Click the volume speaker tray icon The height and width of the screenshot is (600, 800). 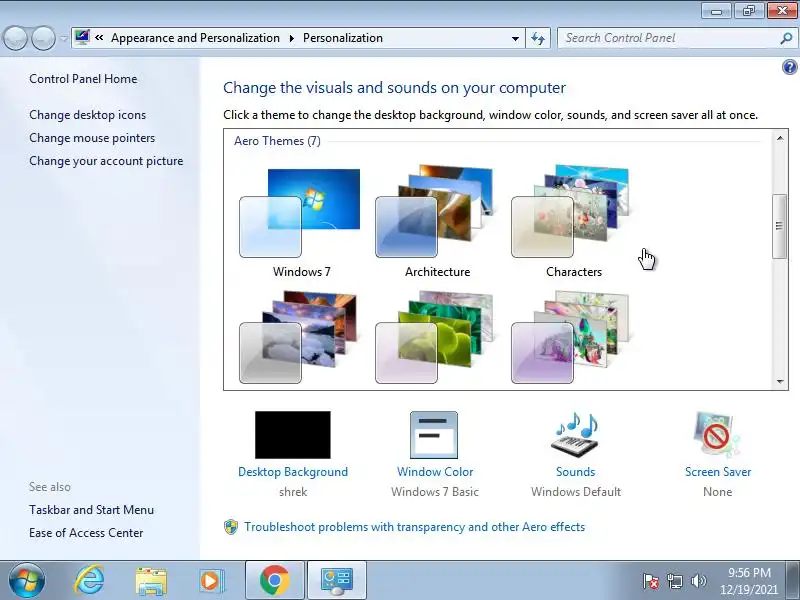698,581
